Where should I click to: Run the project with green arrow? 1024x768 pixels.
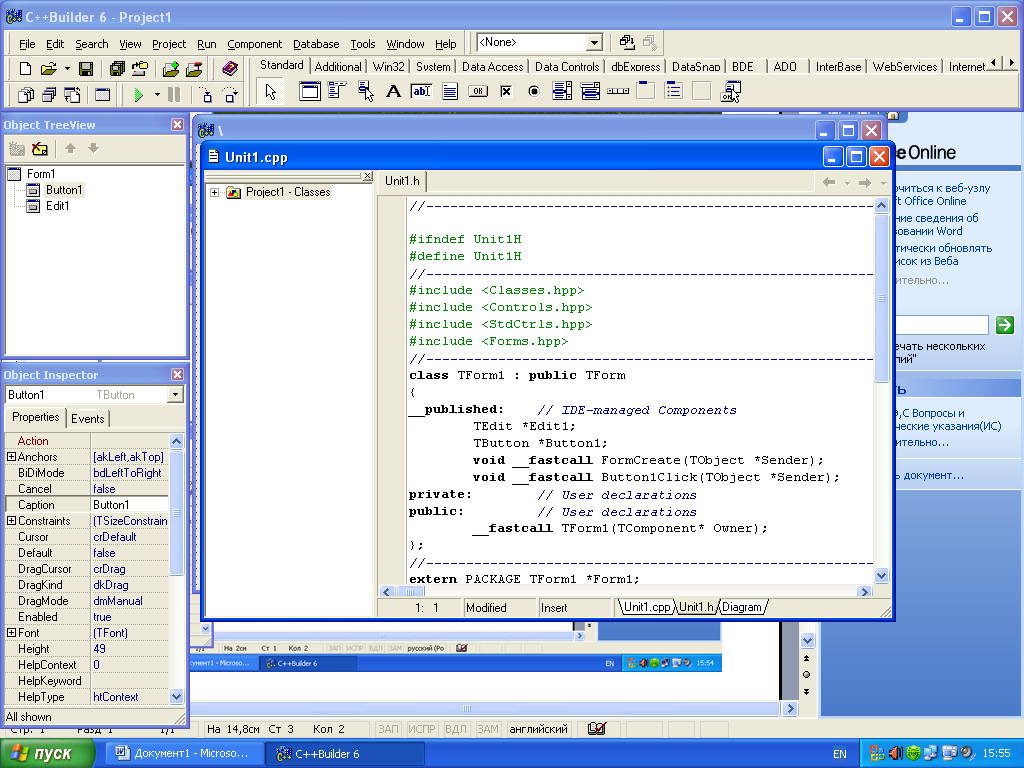[x=138, y=95]
